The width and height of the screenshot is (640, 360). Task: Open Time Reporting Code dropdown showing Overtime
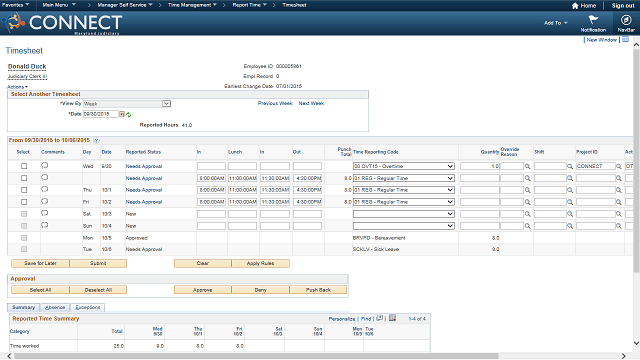404,166
